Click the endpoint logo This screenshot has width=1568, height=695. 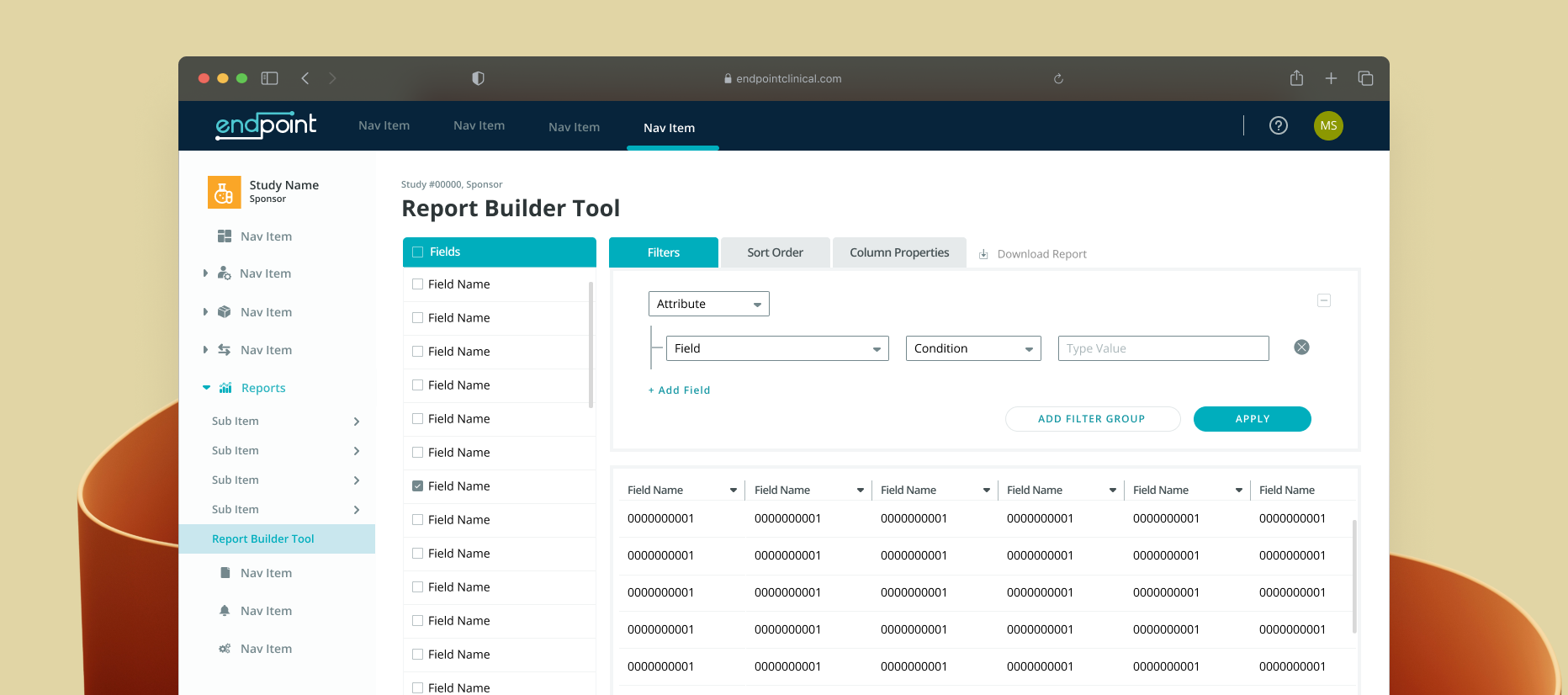[x=266, y=125]
